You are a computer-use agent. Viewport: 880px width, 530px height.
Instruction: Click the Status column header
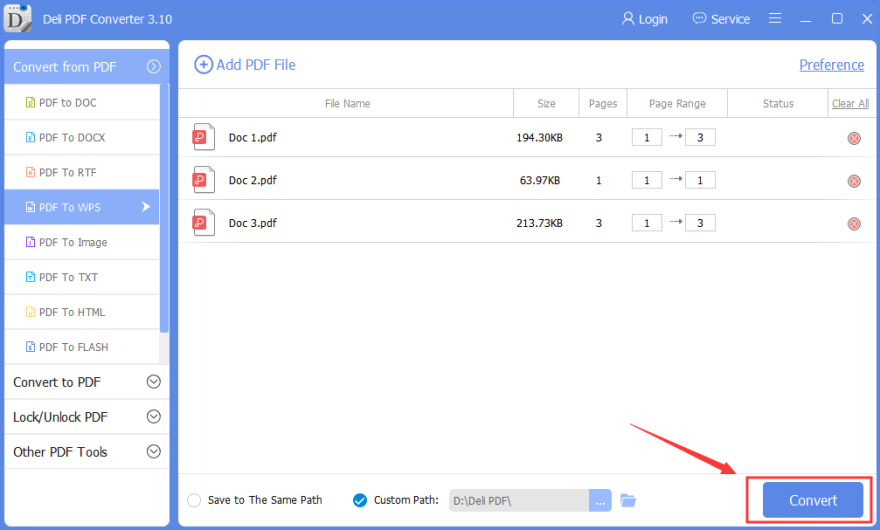[x=778, y=103]
